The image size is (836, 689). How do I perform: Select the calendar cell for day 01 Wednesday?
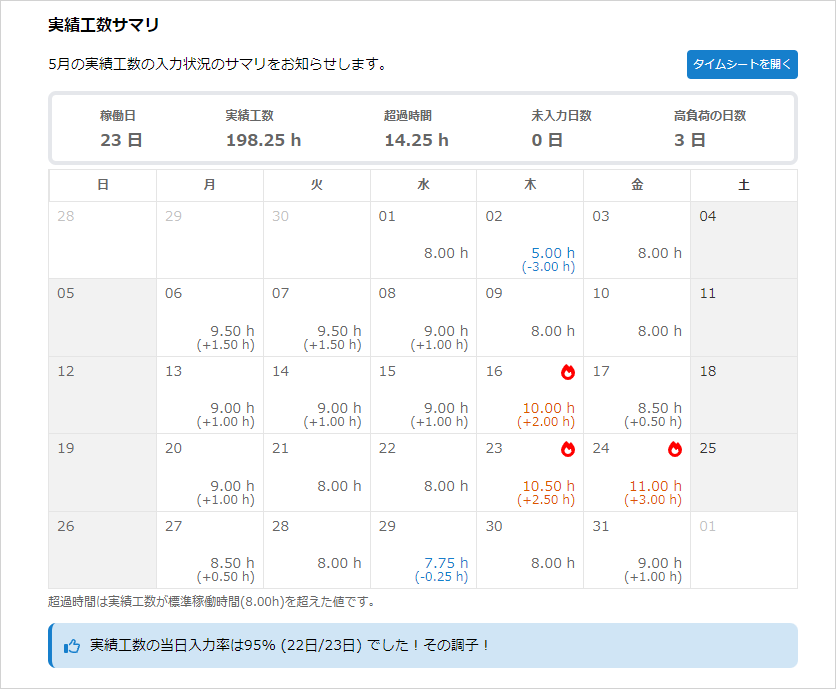423,240
